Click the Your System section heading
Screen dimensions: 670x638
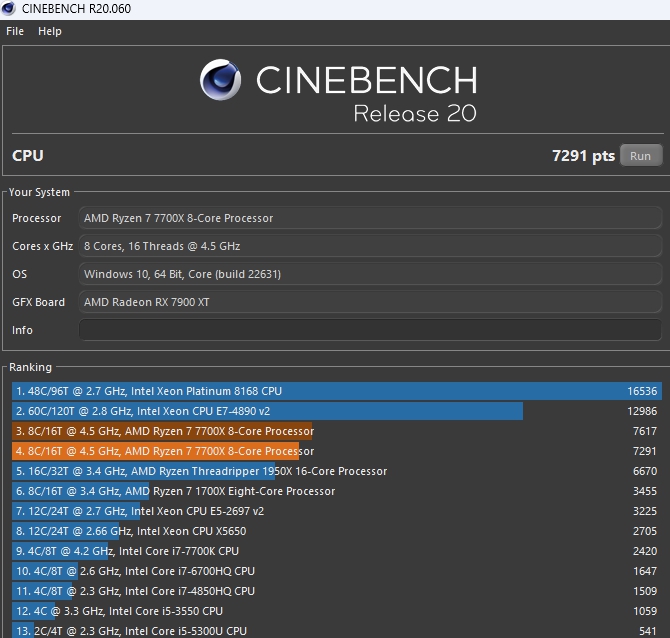pos(39,192)
